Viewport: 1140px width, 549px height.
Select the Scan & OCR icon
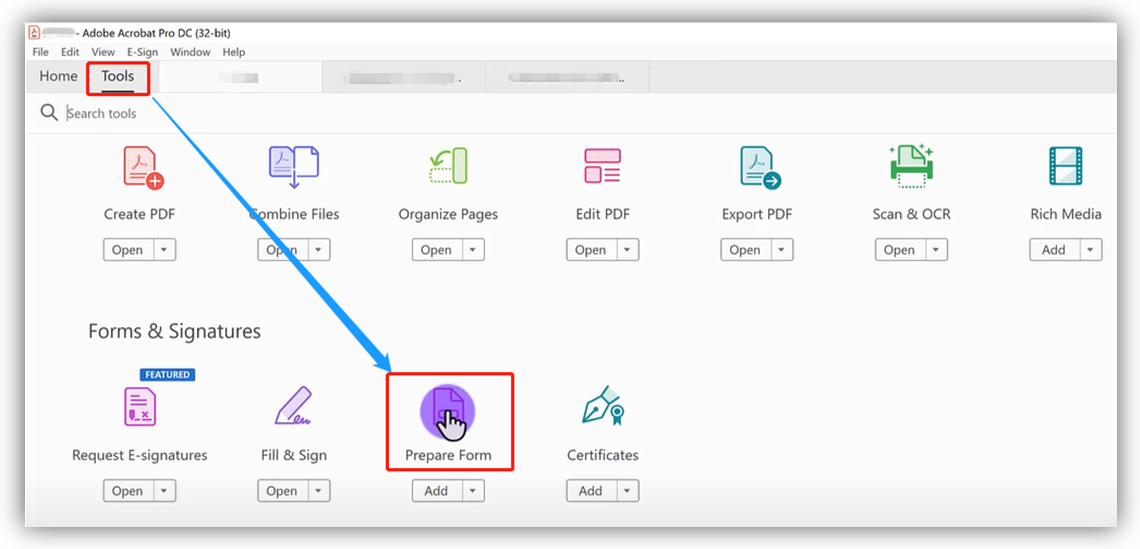pos(911,166)
